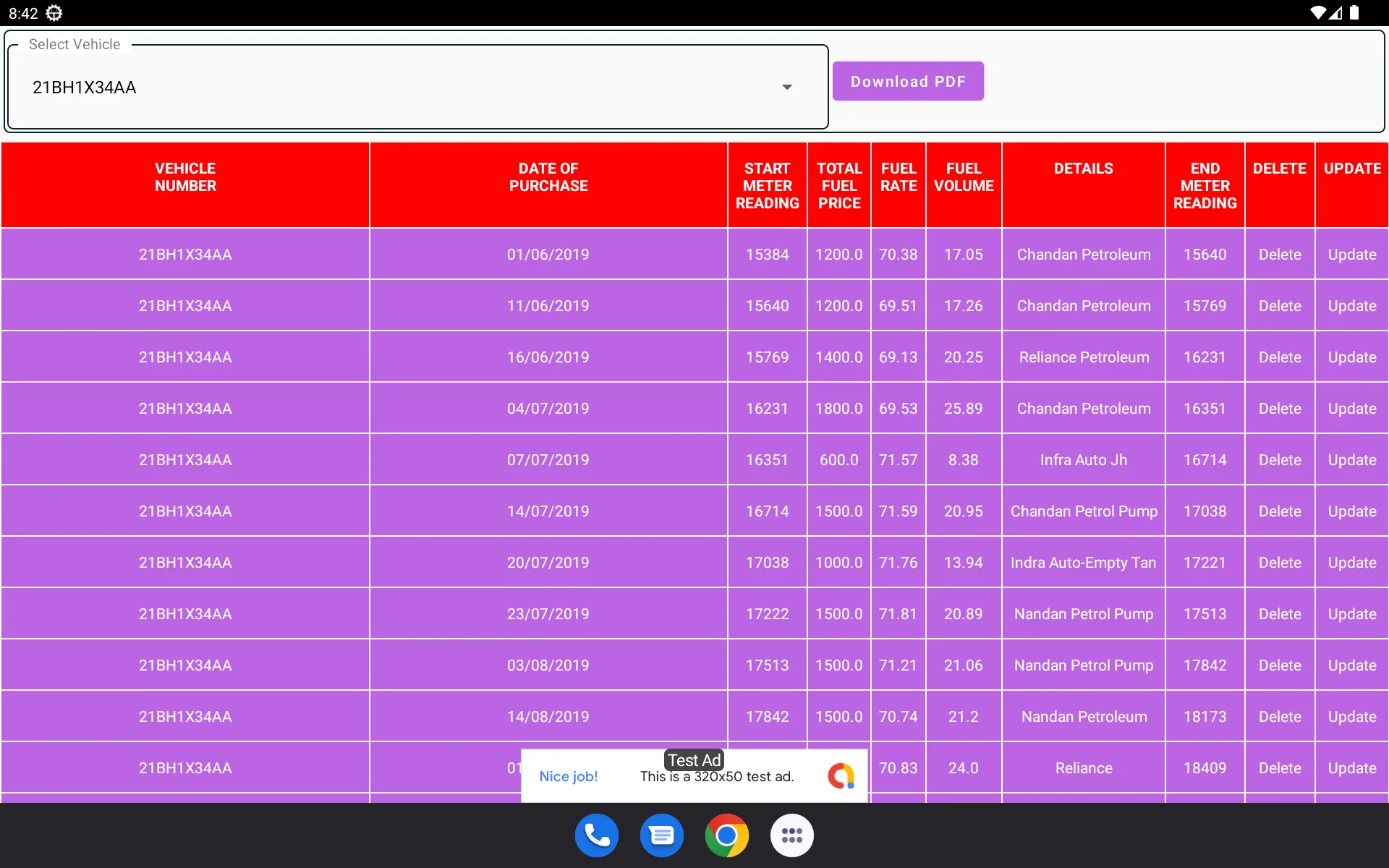This screenshot has width=1389, height=868.
Task: Click the status bar clock 8:42
Action: (x=23, y=13)
